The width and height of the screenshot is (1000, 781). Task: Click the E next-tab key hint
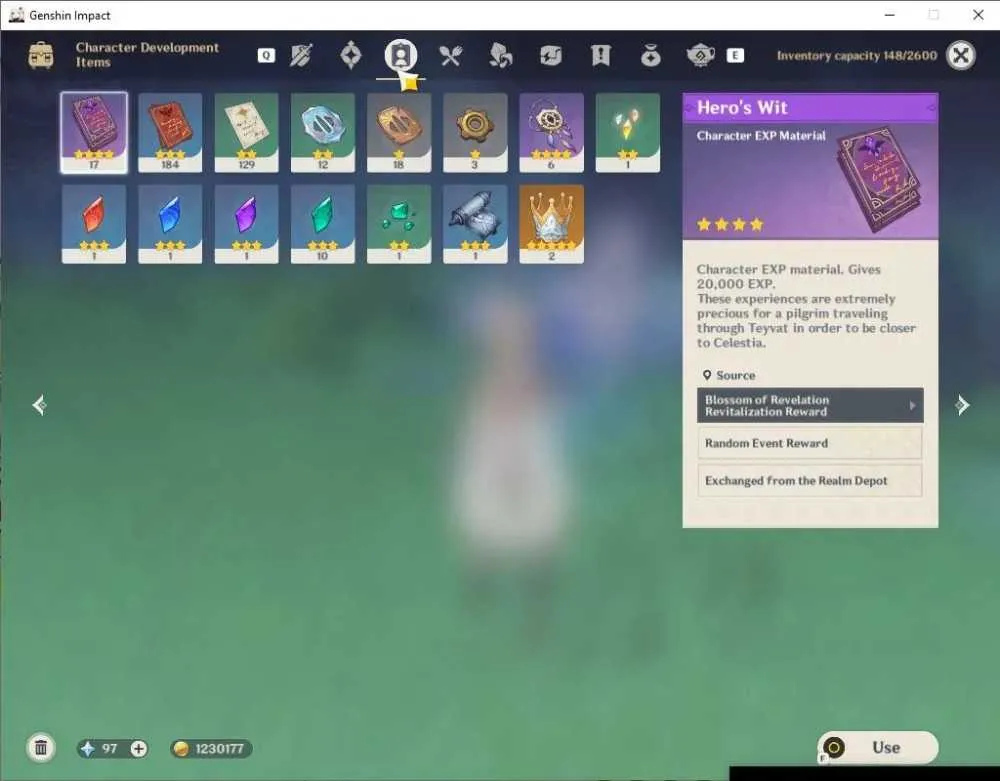coord(735,55)
